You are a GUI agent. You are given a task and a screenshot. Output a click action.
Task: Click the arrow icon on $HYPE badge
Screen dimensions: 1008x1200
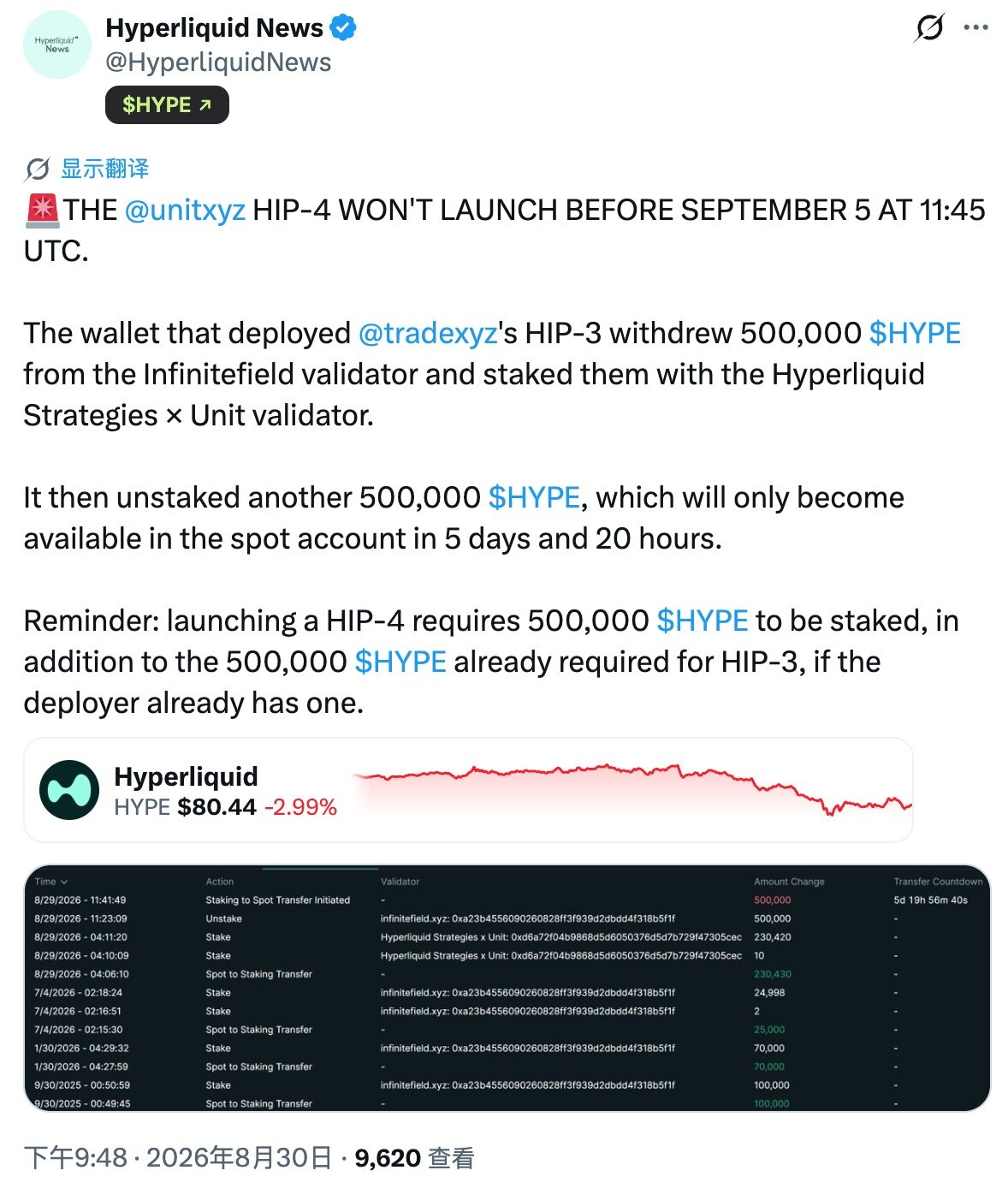pos(205,105)
